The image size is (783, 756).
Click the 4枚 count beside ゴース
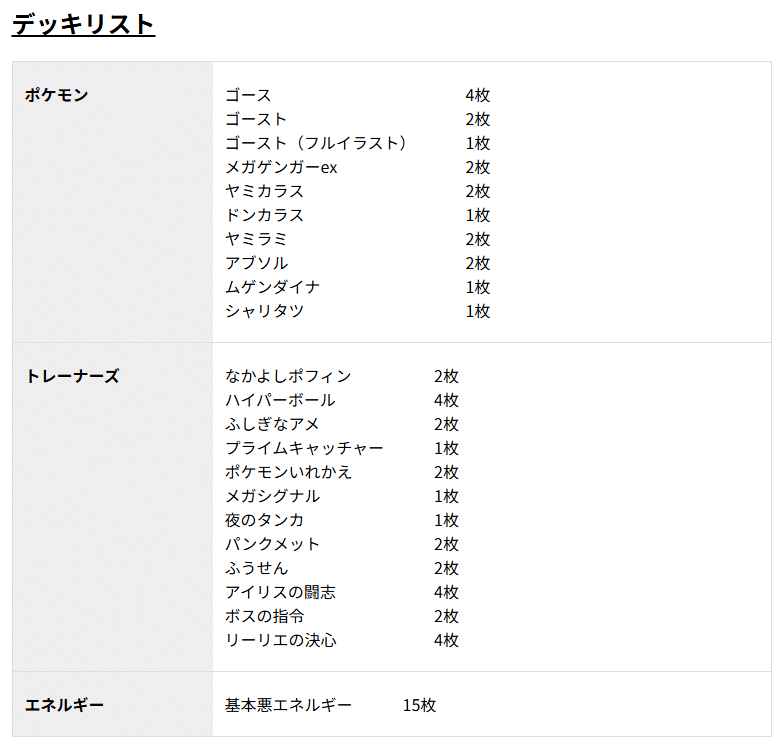coord(478,95)
